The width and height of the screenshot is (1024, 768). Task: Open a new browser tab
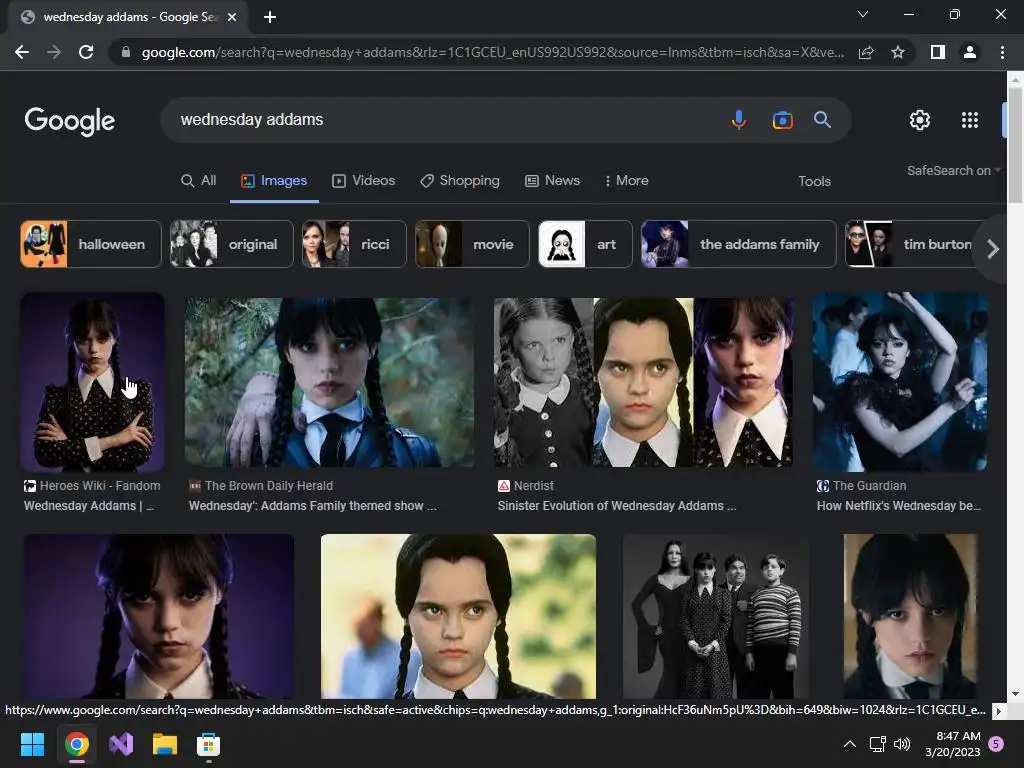pyautogui.click(x=270, y=17)
